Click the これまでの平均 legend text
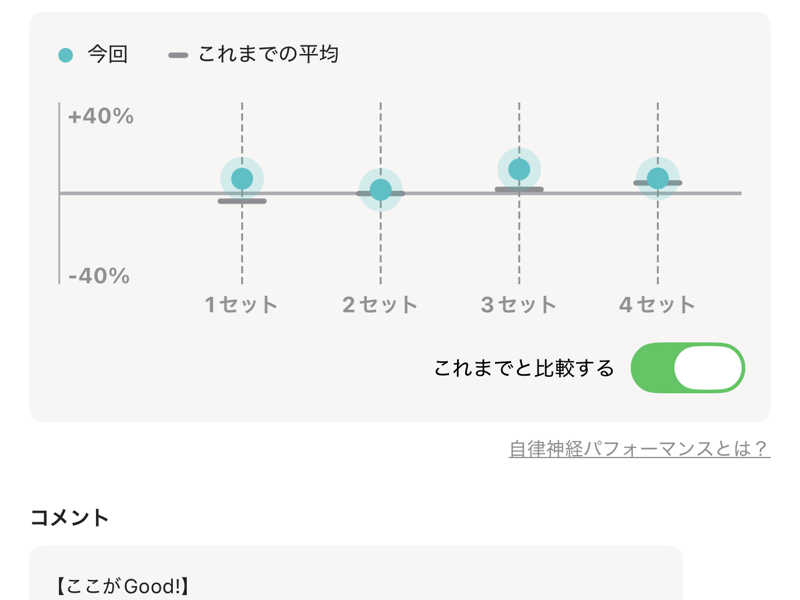Image resolution: width=800 pixels, height=600 pixels. tap(268, 54)
